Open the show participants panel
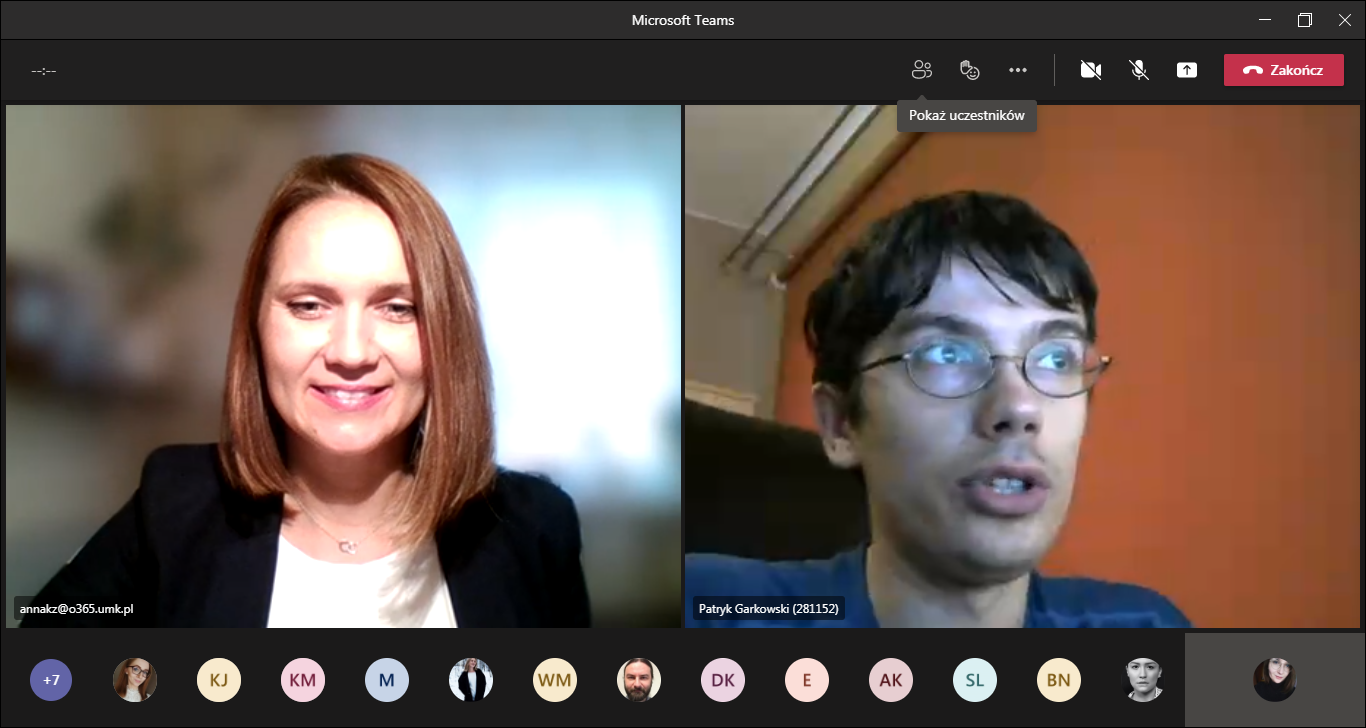 pyautogui.click(x=921, y=70)
